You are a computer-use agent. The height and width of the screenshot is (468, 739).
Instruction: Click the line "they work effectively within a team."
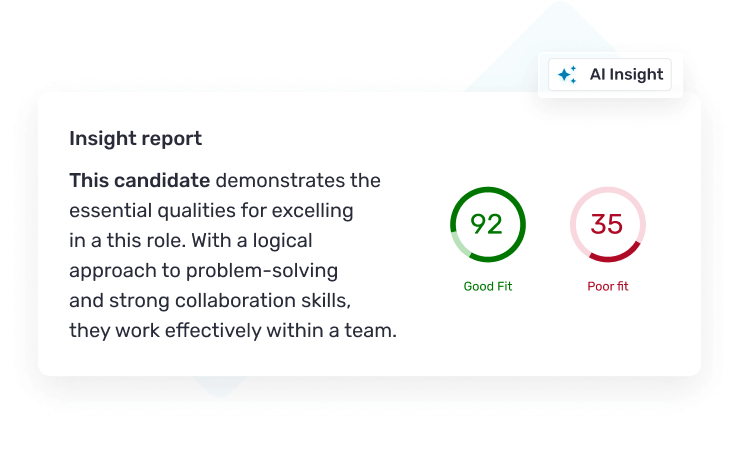point(232,331)
